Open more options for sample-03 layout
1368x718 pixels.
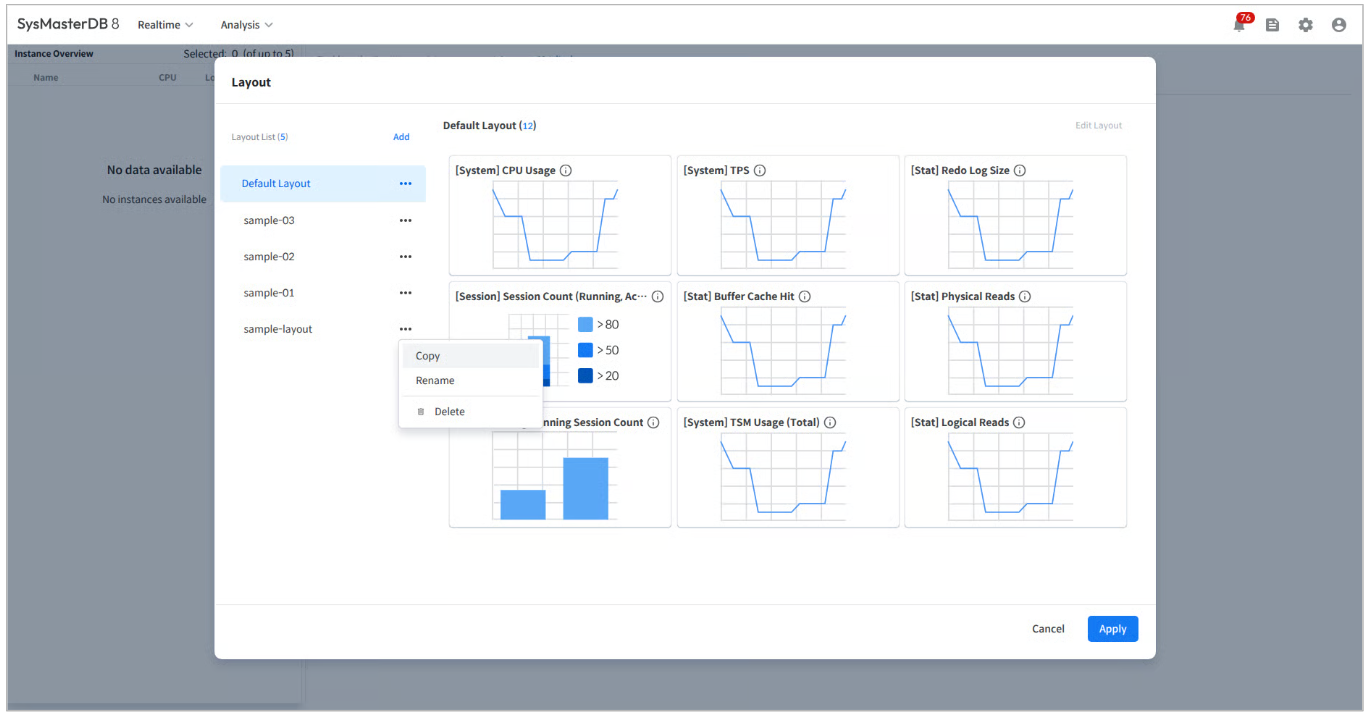[x=405, y=220]
